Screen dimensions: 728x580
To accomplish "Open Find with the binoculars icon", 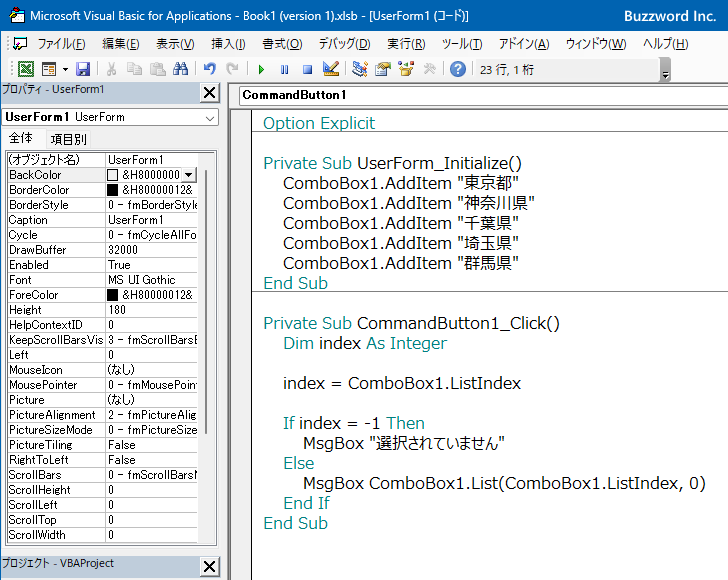I will point(180,69).
